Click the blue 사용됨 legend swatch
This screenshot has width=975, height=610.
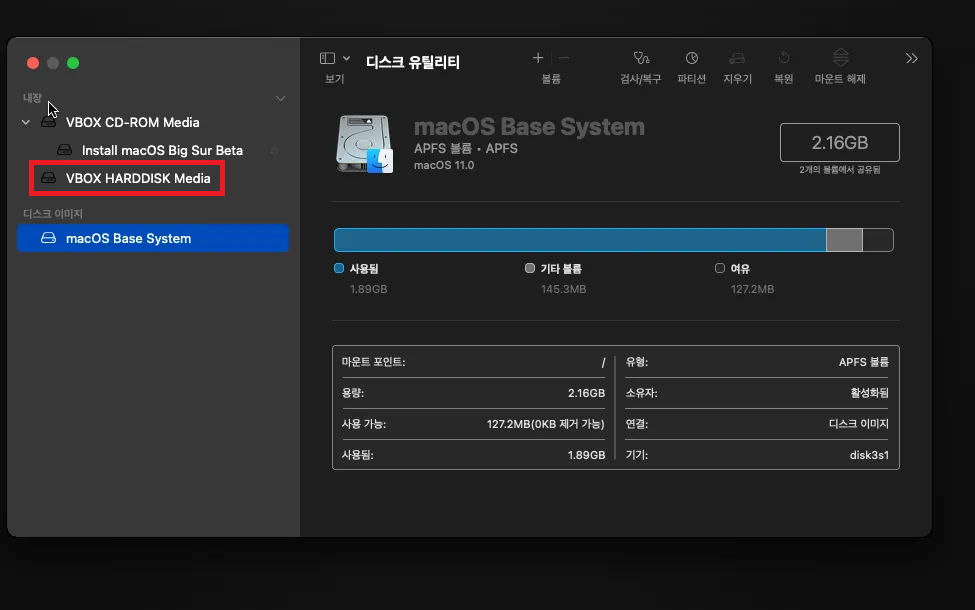[x=339, y=268]
